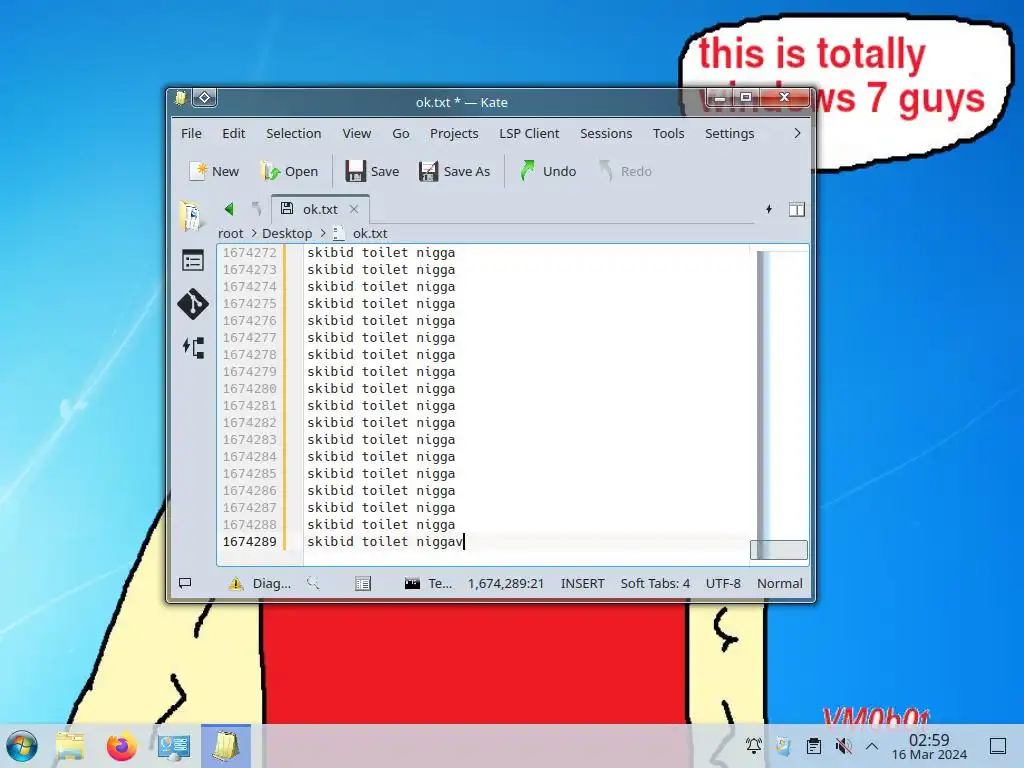The width and height of the screenshot is (1024, 768).
Task: Open the Normal syntax mode dropdown
Action: 780,583
